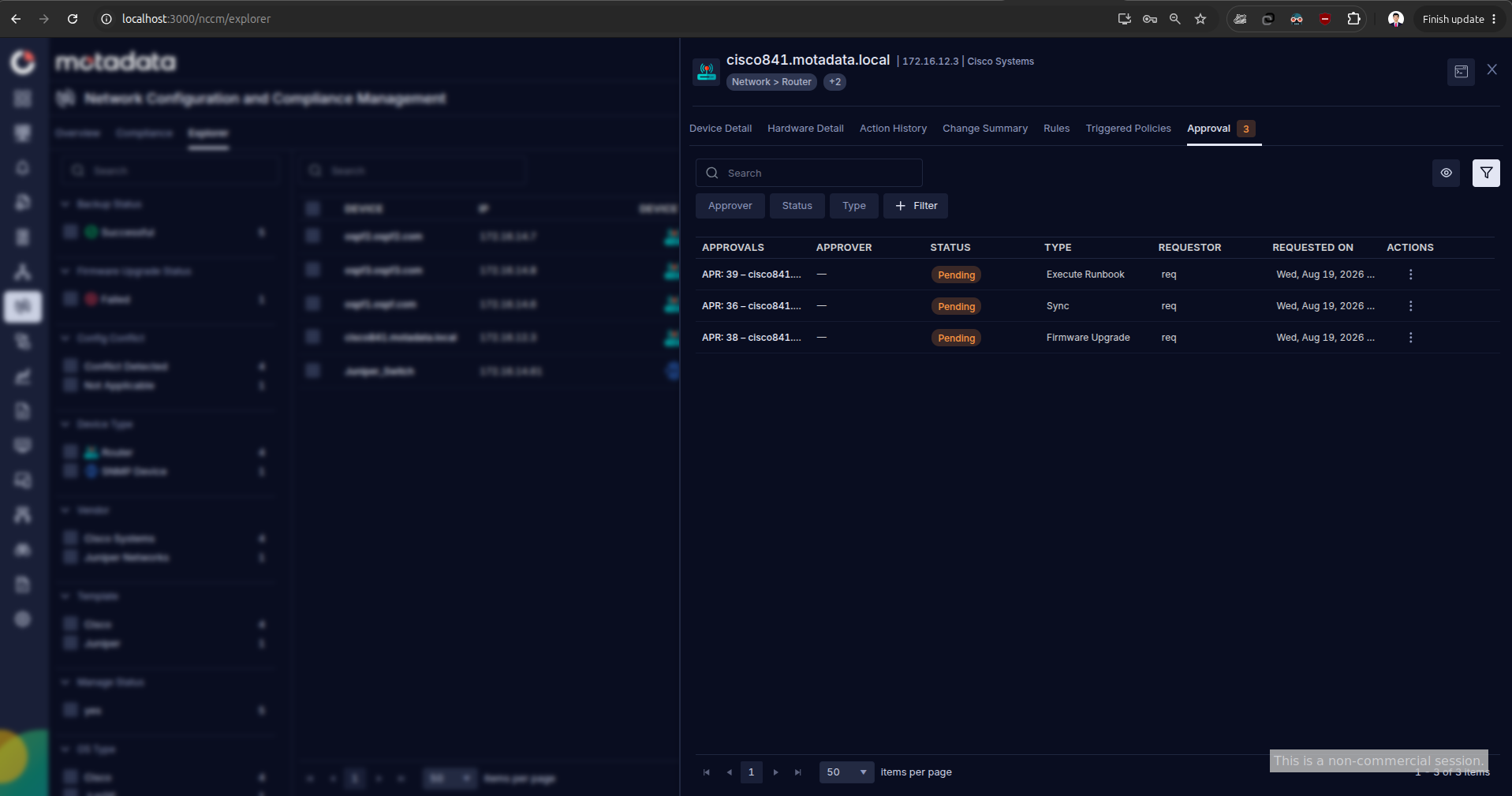Click the Motadata logo in sidebar
Image resolution: width=1512 pixels, height=796 pixels.
click(23, 62)
